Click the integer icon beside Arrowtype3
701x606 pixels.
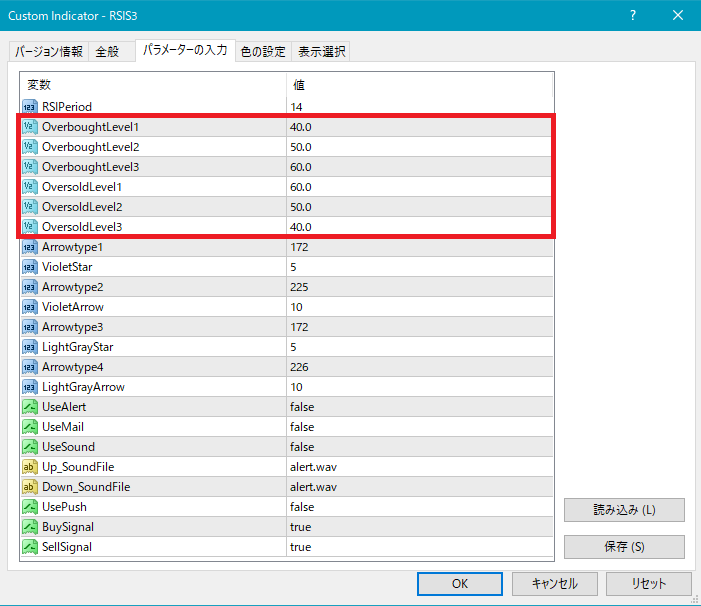click(30, 327)
